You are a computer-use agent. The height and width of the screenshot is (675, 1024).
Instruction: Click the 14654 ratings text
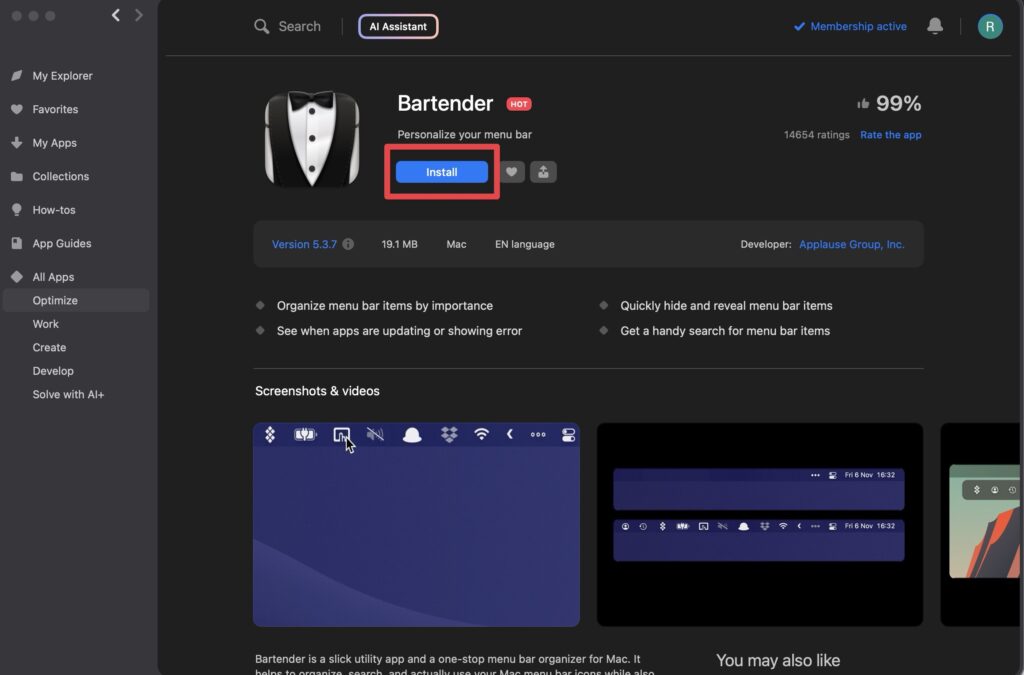pos(816,134)
